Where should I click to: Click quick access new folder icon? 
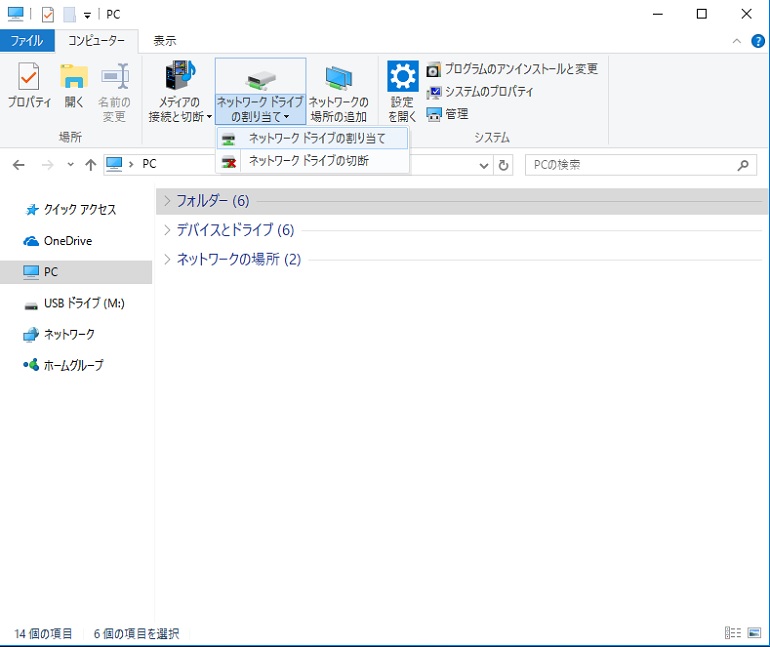tap(69, 15)
